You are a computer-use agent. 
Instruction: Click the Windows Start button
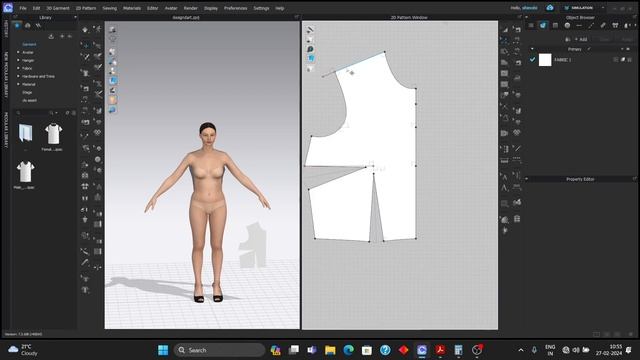(x=163, y=350)
